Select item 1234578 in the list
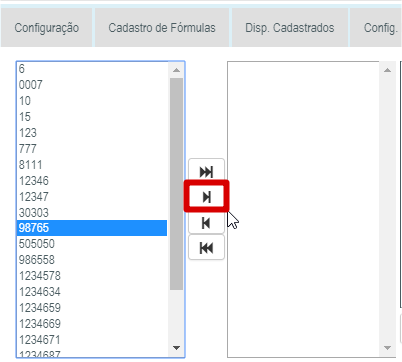The width and height of the screenshot is (402, 362). point(92,276)
